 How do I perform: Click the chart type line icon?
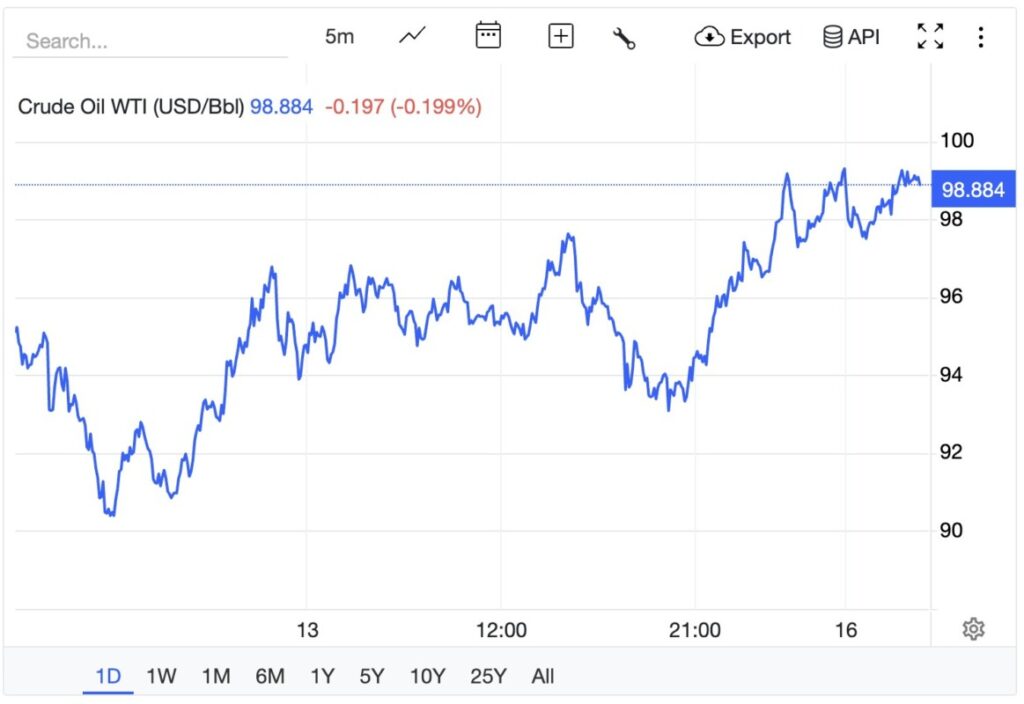pos(412,37)
